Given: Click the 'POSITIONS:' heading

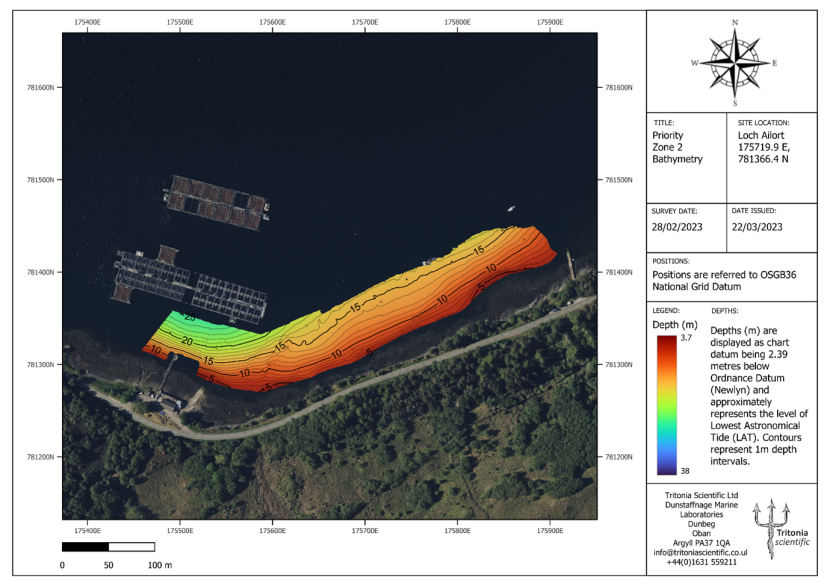Looking at the screenshot, I should click(671, 261).
